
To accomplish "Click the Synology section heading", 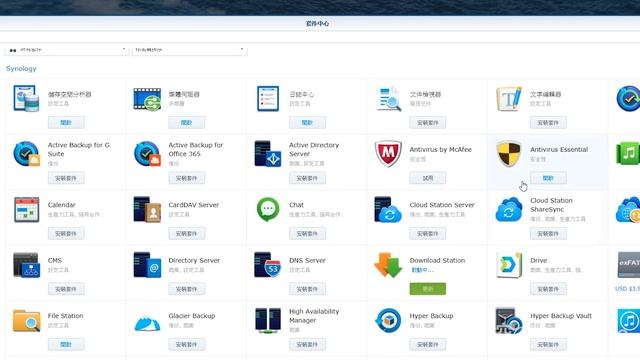I will pyautogui.click(x=21, y=69).
